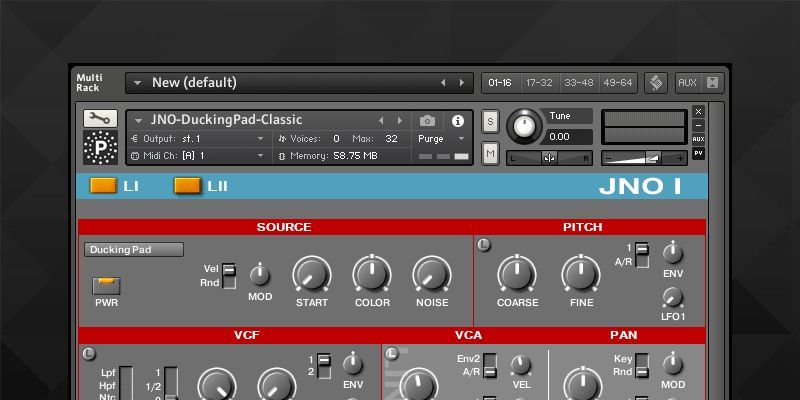Click the VCF section round L button
This screenshot has height=400, width=800.
[x=89, y=353]
